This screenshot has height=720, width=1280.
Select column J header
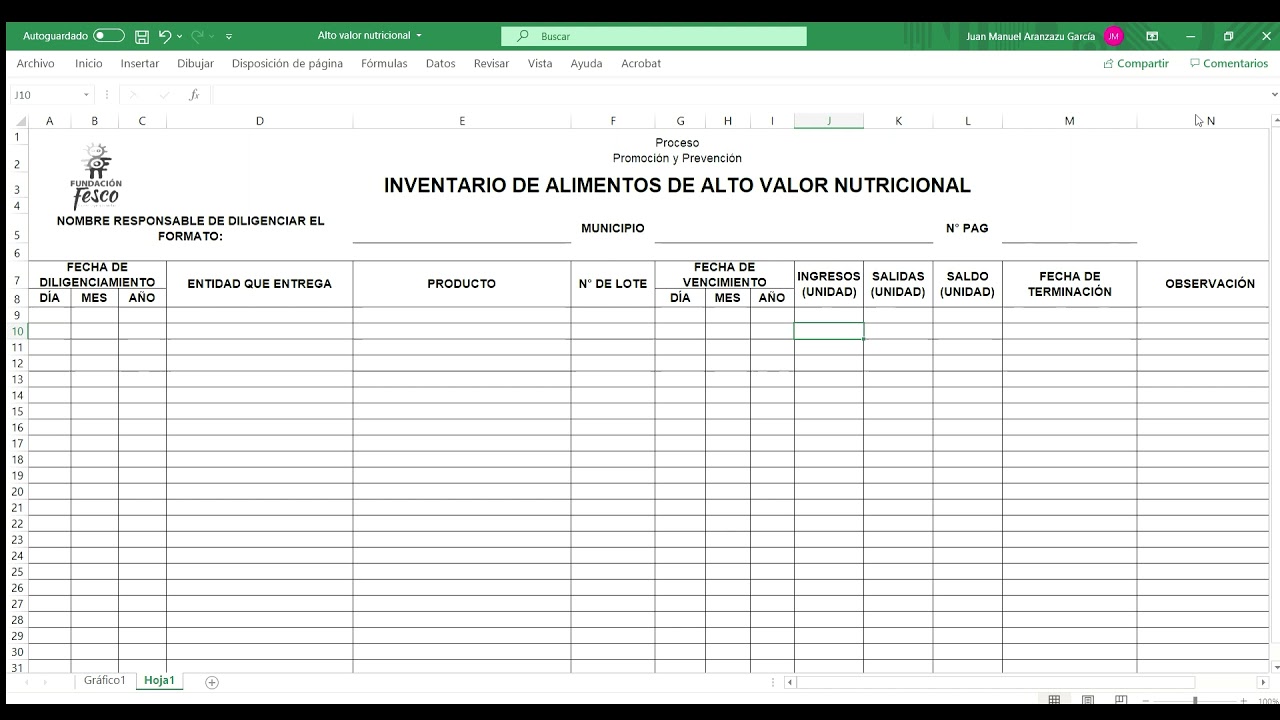click(x=829, y=121)
